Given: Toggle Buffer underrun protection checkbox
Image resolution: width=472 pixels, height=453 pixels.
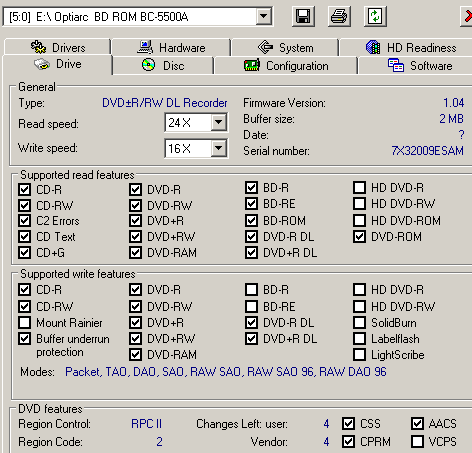Looking at the screenshot, I should point(24,339).
